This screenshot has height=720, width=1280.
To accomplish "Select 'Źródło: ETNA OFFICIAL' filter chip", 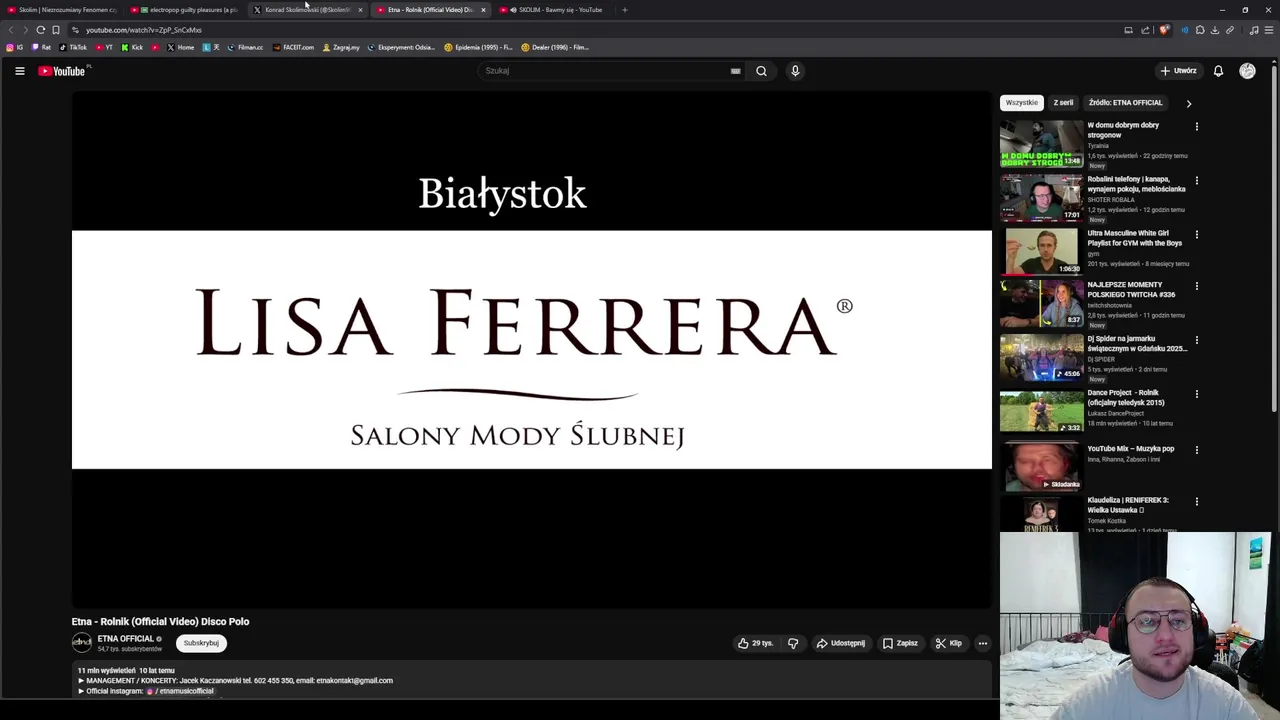I will coord(1125,103).
